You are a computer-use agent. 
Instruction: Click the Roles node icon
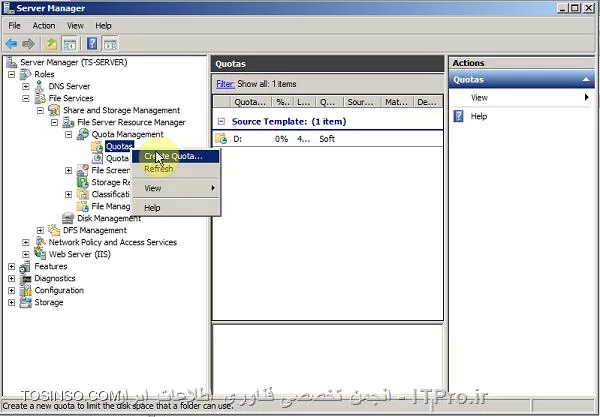pos(26,74)
